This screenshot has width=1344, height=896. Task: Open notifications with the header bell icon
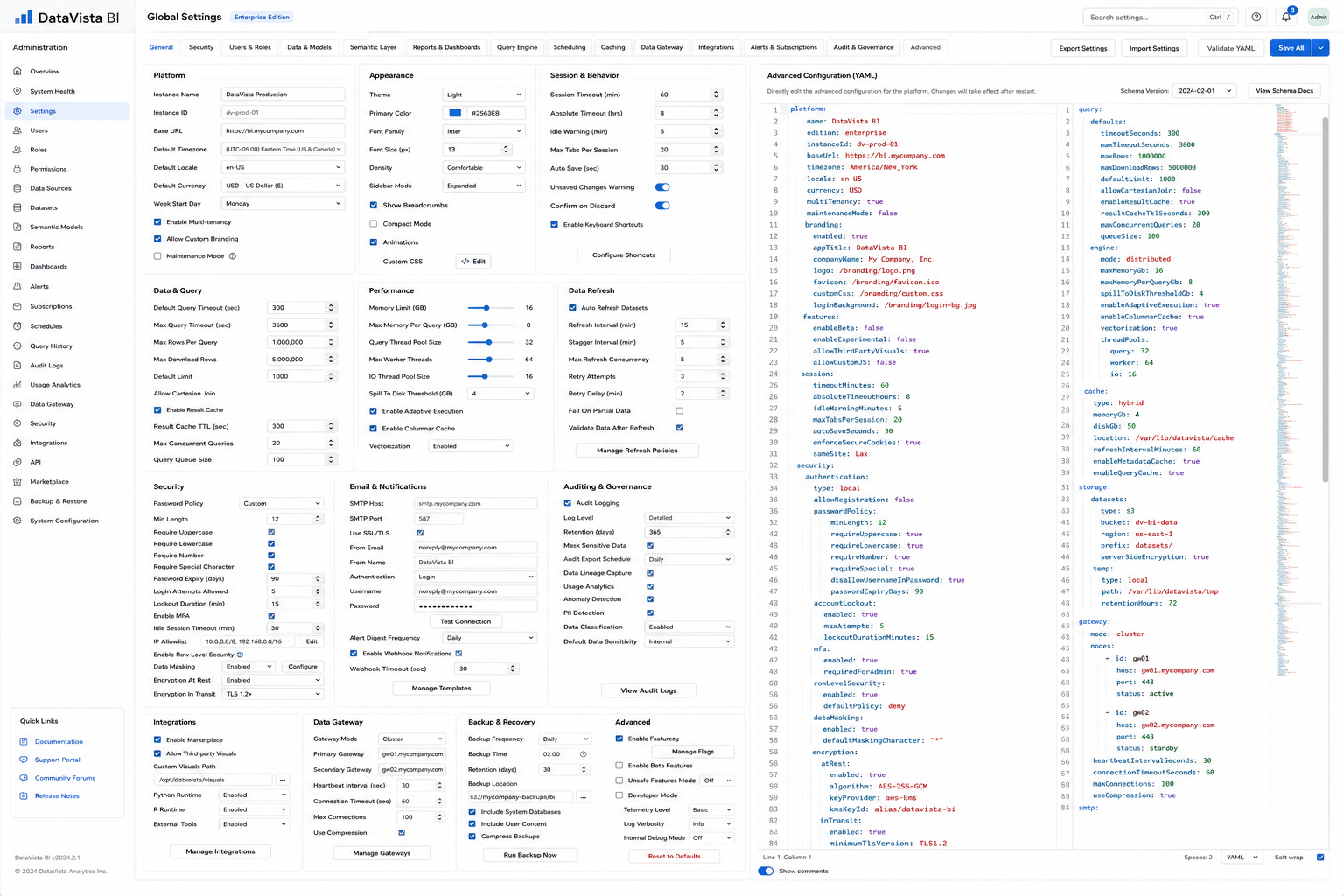click(x=1286, y=17)
